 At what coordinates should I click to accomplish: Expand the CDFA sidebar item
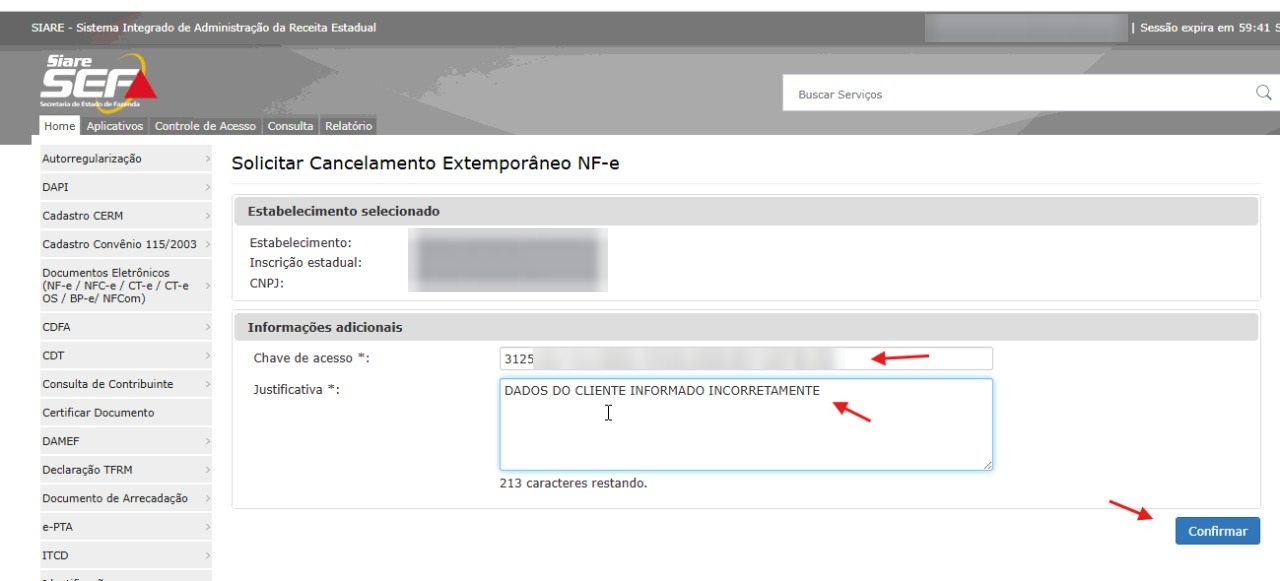tap(126, 327)
